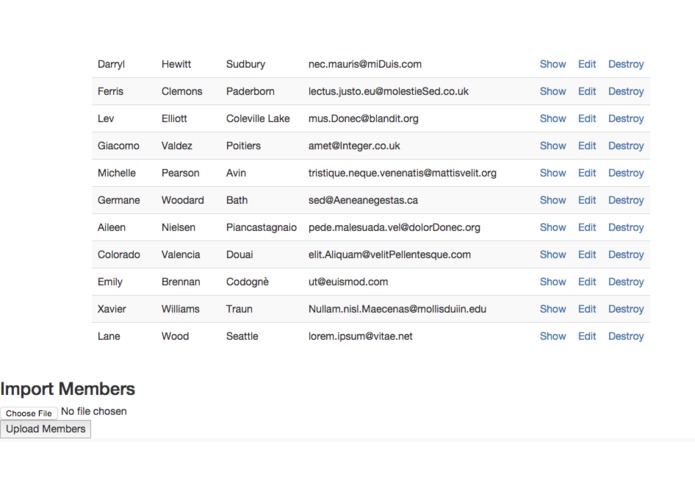
Task: Edit Colorado Valencia record
Action: pos(587,255)
